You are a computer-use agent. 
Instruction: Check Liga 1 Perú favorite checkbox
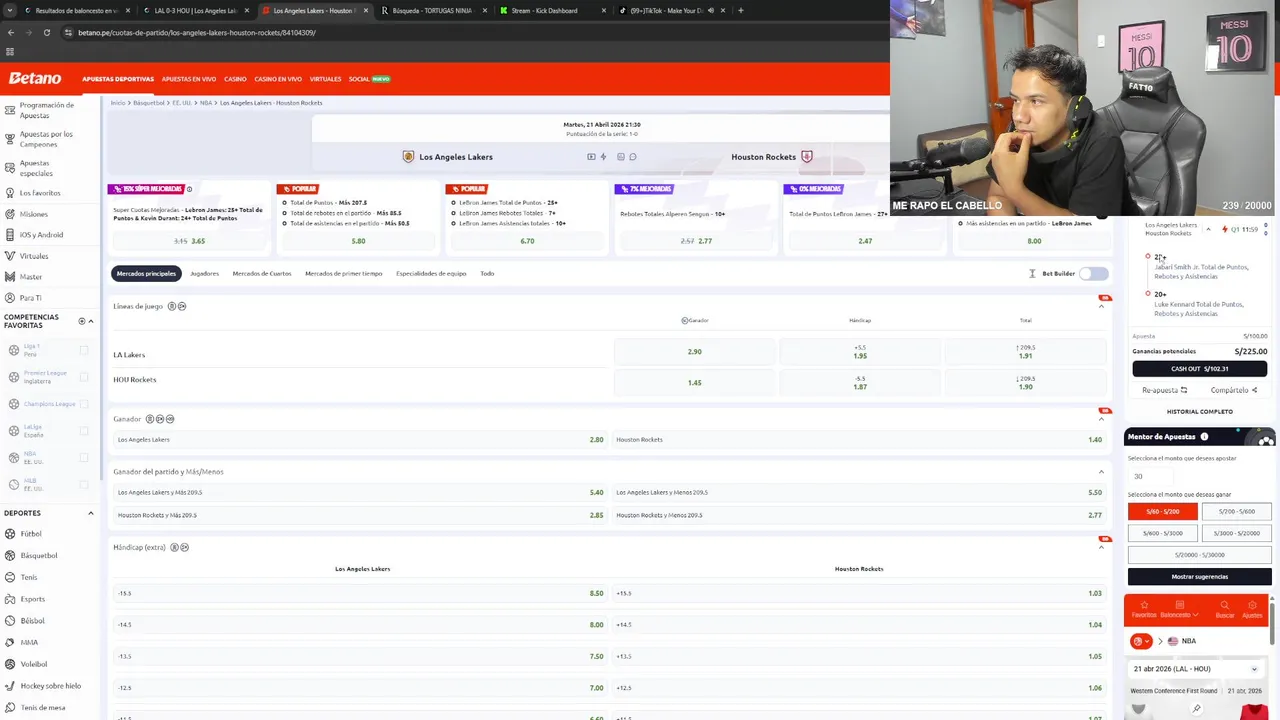coord(84,350)
